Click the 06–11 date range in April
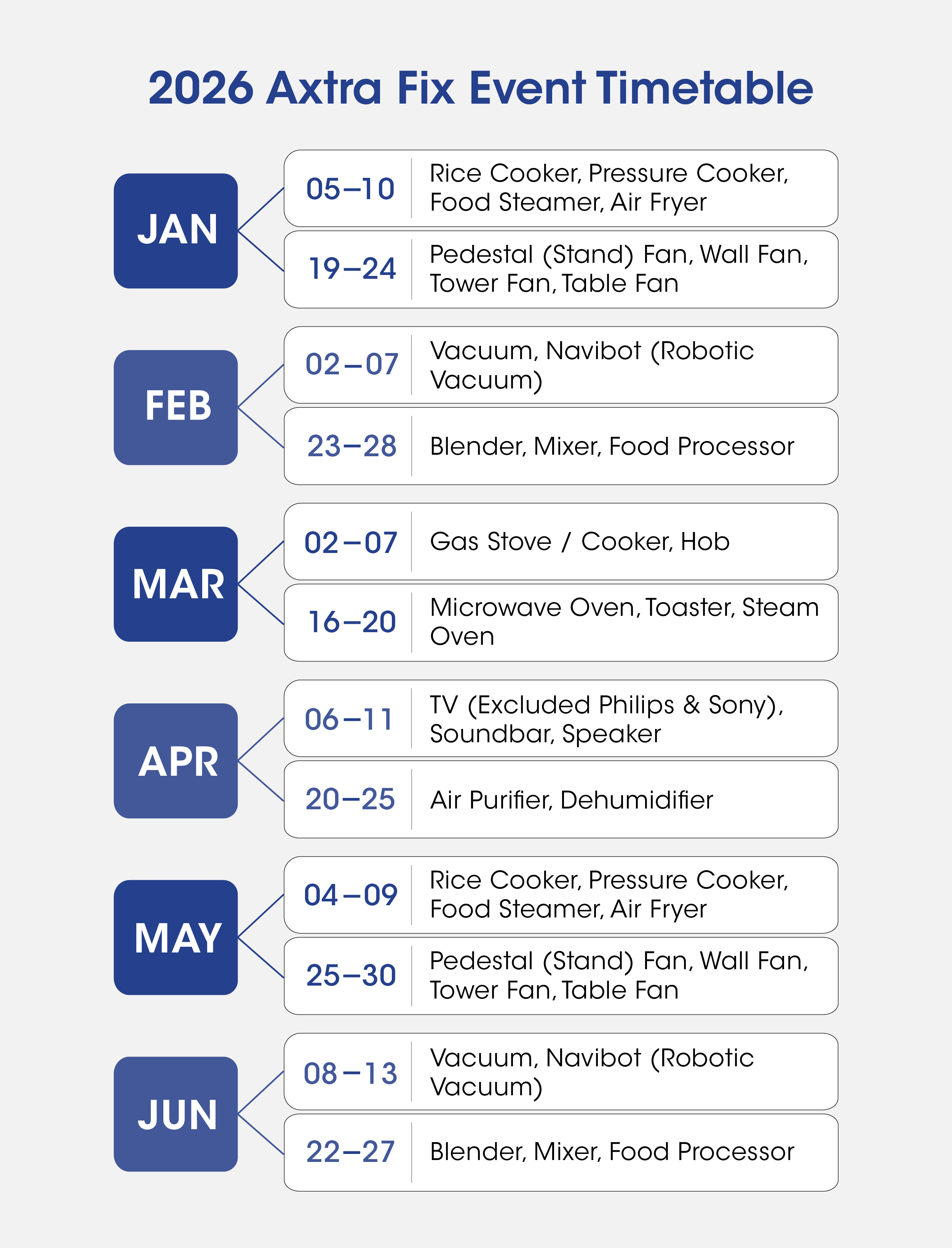This screenshot has width=952, height=1248. (349, 719)
